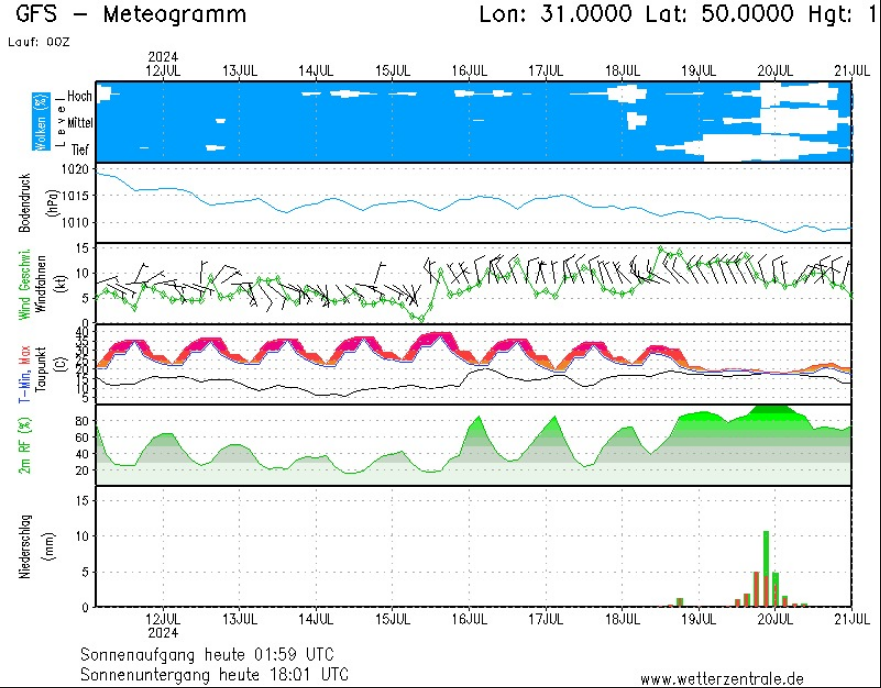Click the 20JUL marker on the bottom date axis
881x688 pixels.
tap(775, 618)
